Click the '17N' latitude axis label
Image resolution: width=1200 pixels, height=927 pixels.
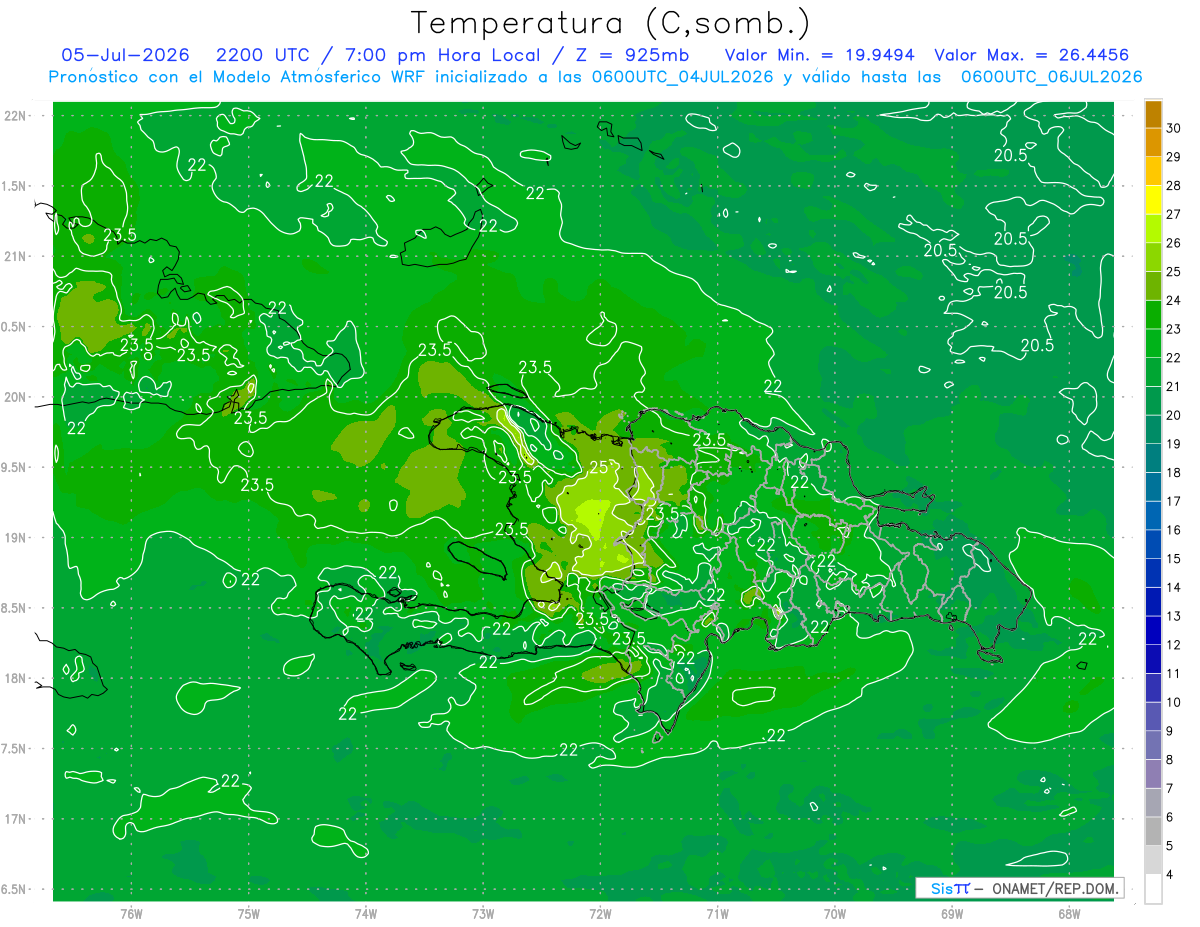pyautogui.click(x=16, y=819)
